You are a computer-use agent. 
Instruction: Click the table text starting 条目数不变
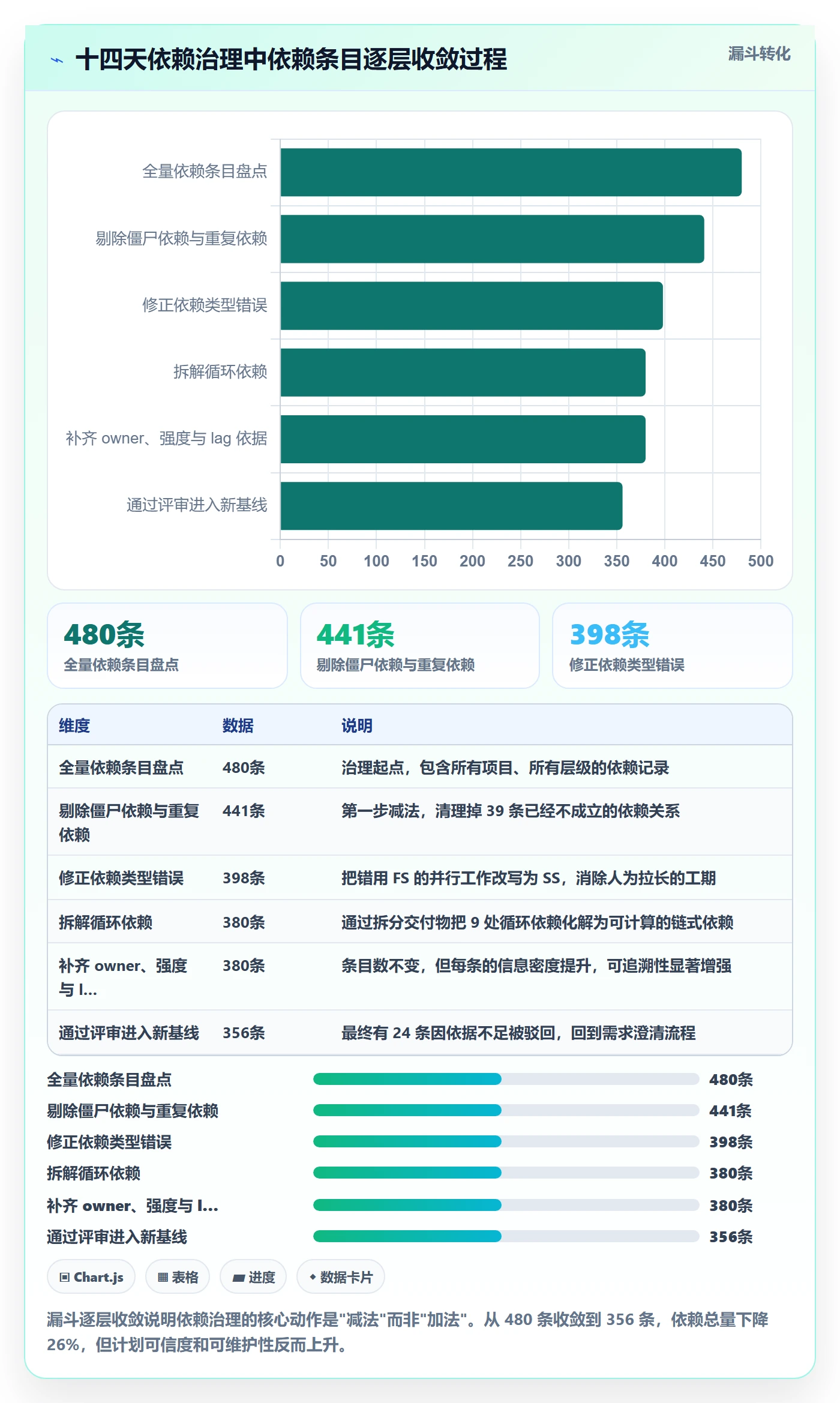coord(536,966)
